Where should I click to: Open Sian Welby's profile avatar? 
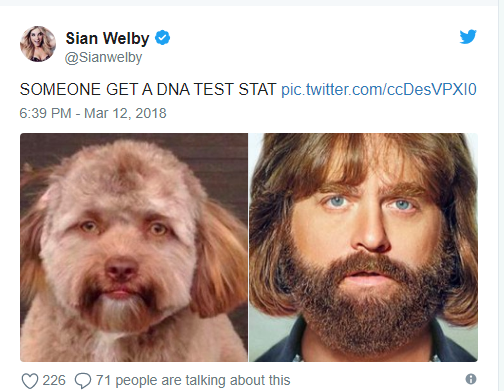(x=38, y=44)
